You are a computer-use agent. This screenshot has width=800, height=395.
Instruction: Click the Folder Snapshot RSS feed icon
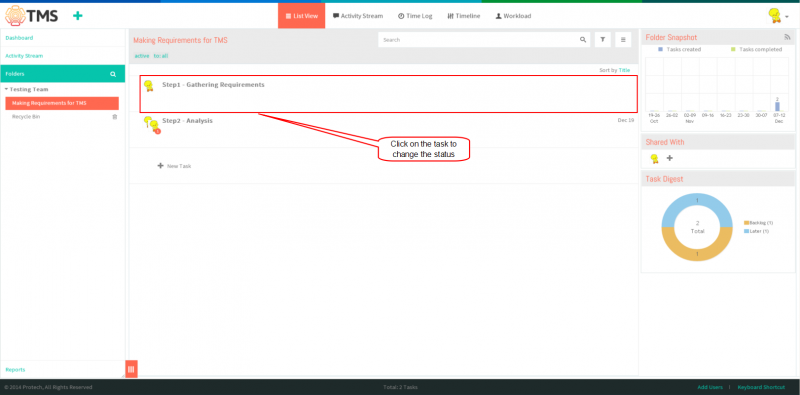[x=787, y=37]
